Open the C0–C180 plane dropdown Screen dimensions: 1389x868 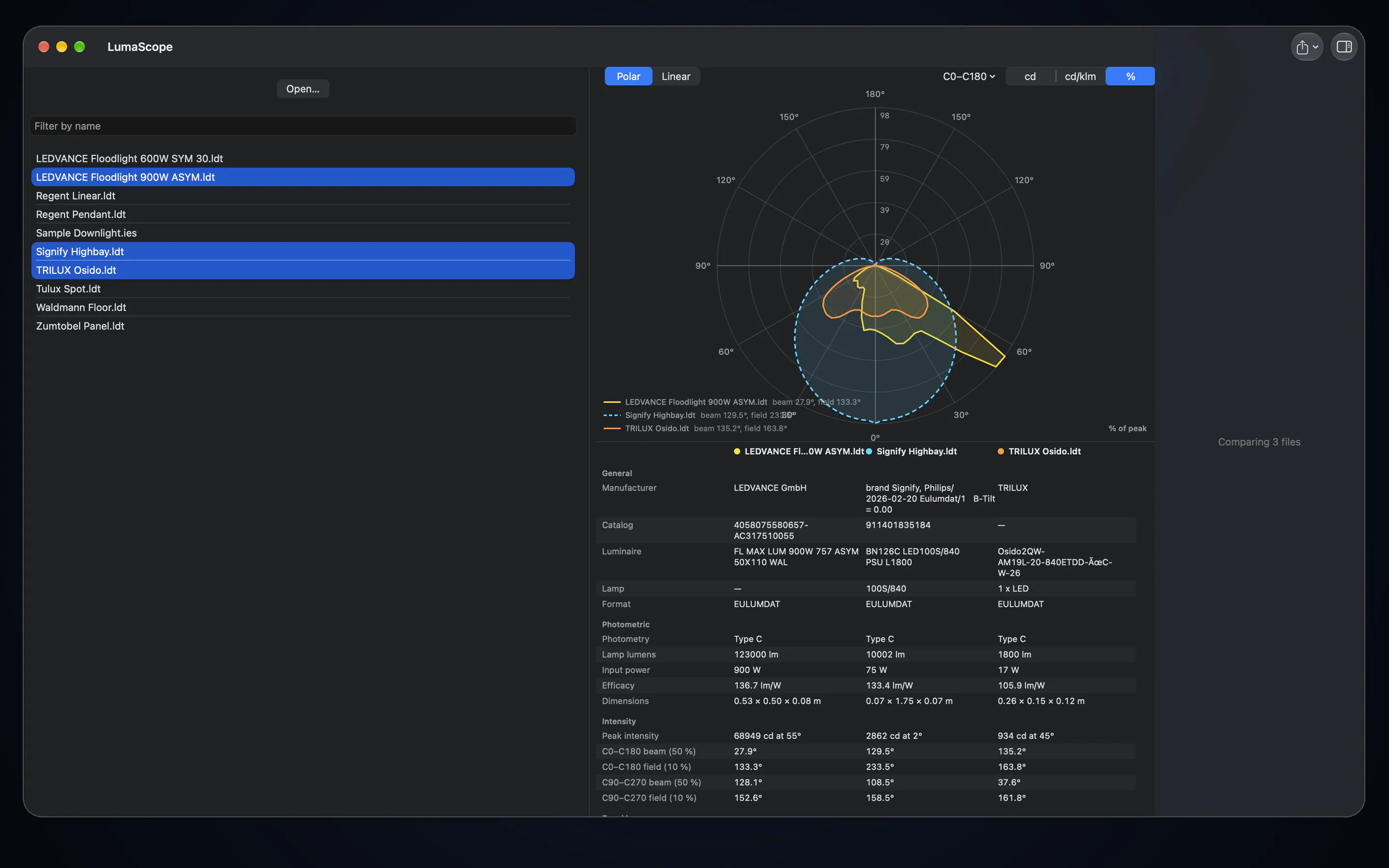[x=969, y=76]
